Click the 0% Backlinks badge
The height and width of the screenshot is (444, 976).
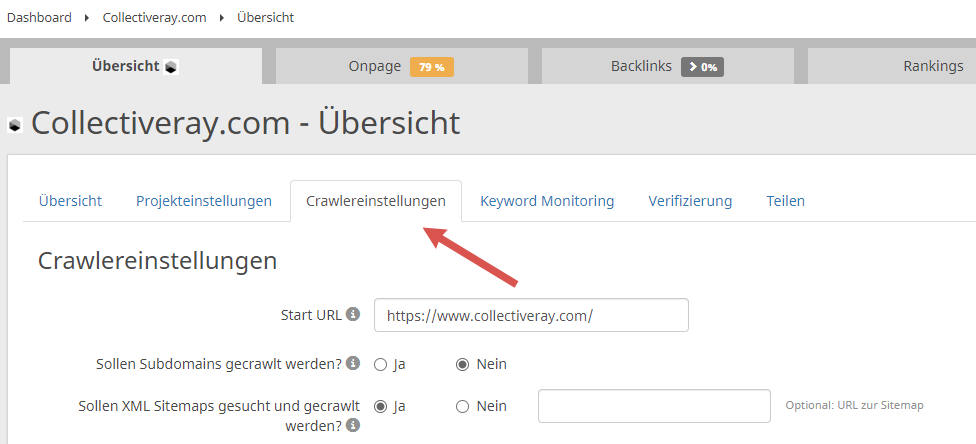point(702,67)
